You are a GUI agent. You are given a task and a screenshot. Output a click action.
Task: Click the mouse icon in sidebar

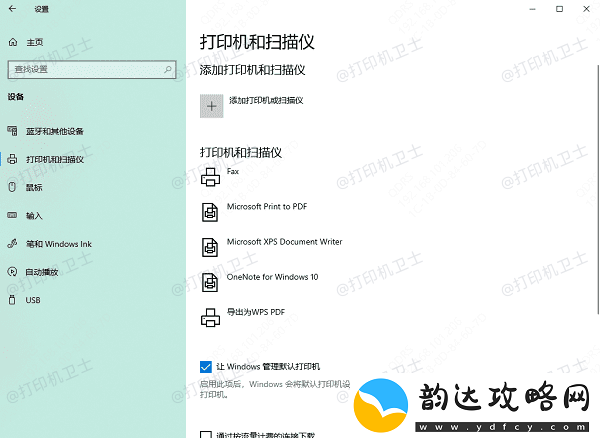[12, 187]
